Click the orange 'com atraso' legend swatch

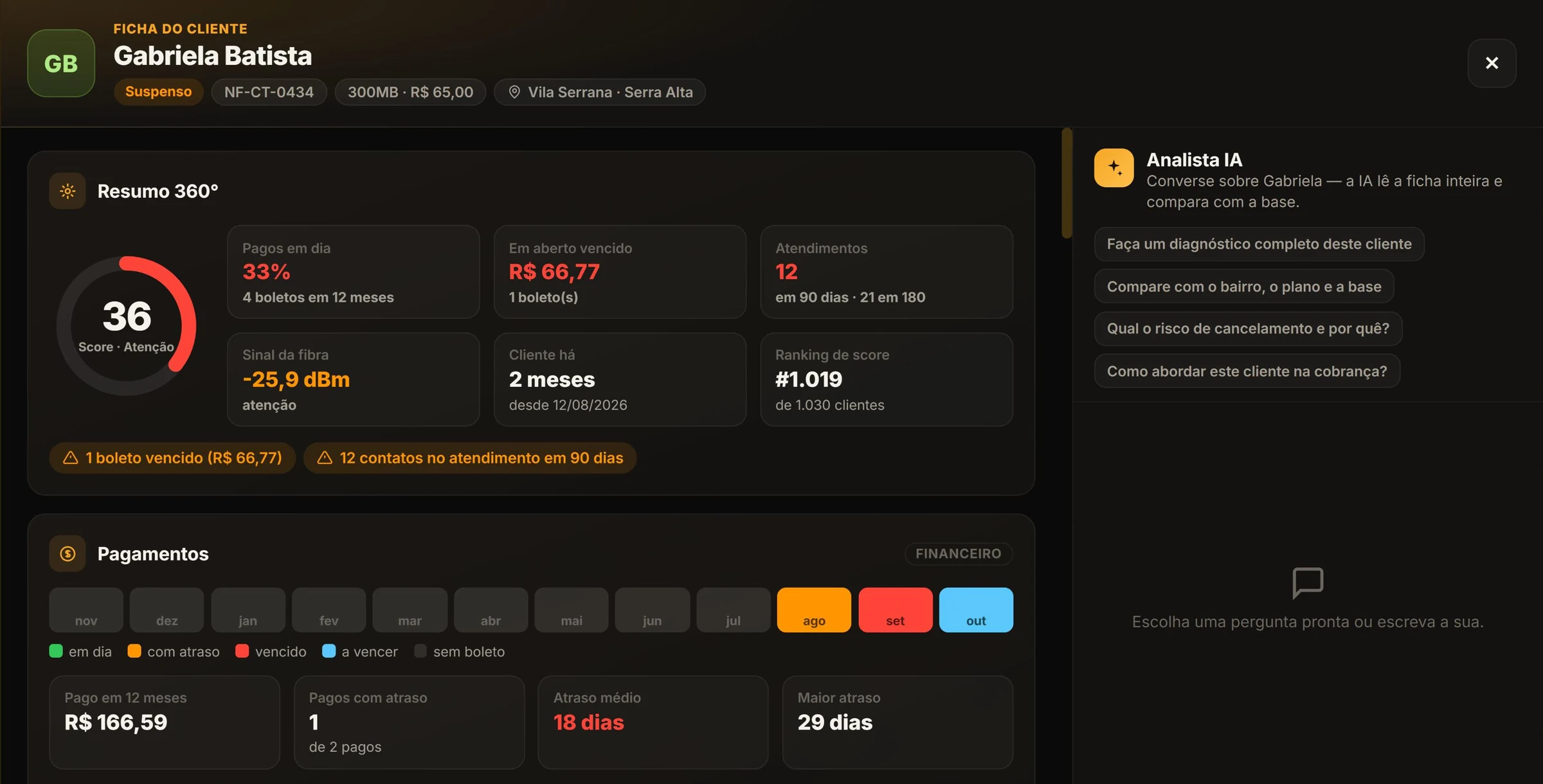(x=134, y=651)
